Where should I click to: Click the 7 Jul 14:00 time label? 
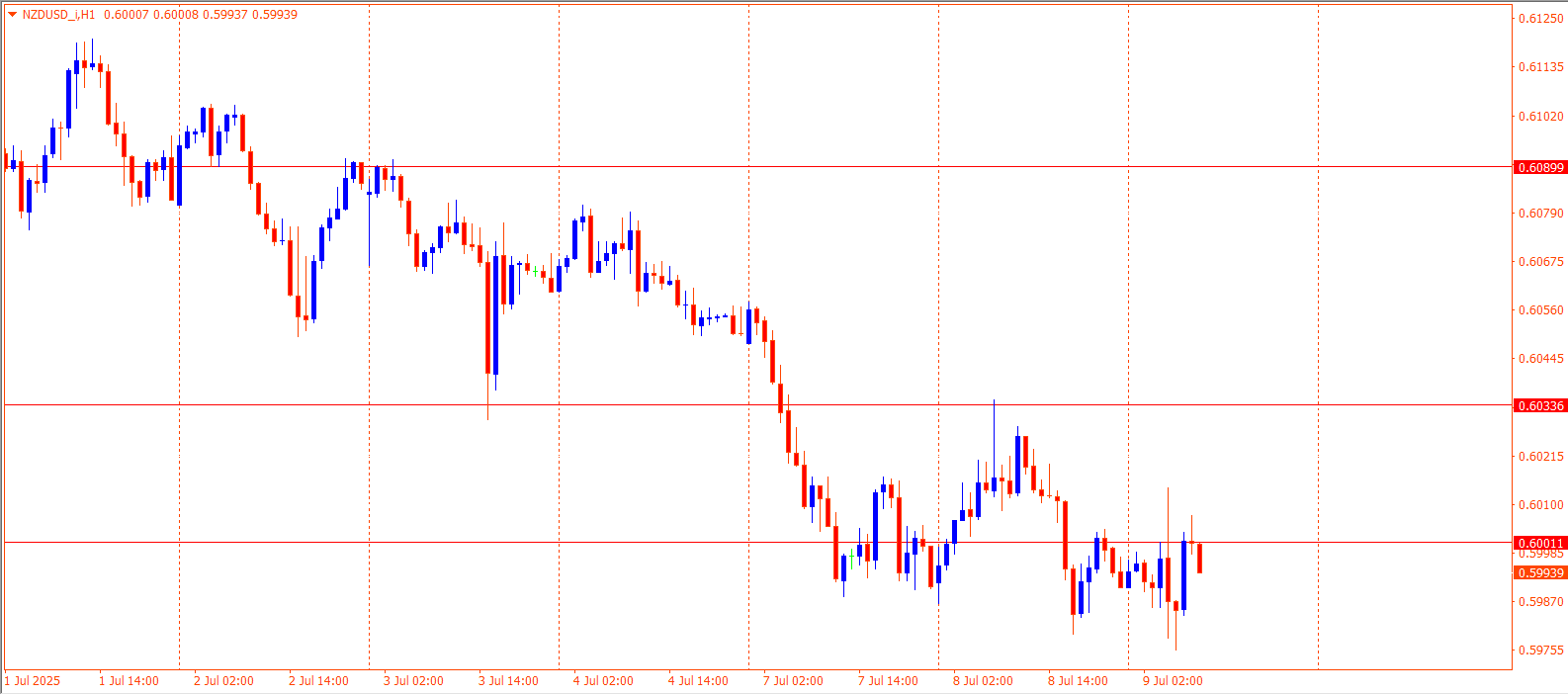click(x=888, y=681)
